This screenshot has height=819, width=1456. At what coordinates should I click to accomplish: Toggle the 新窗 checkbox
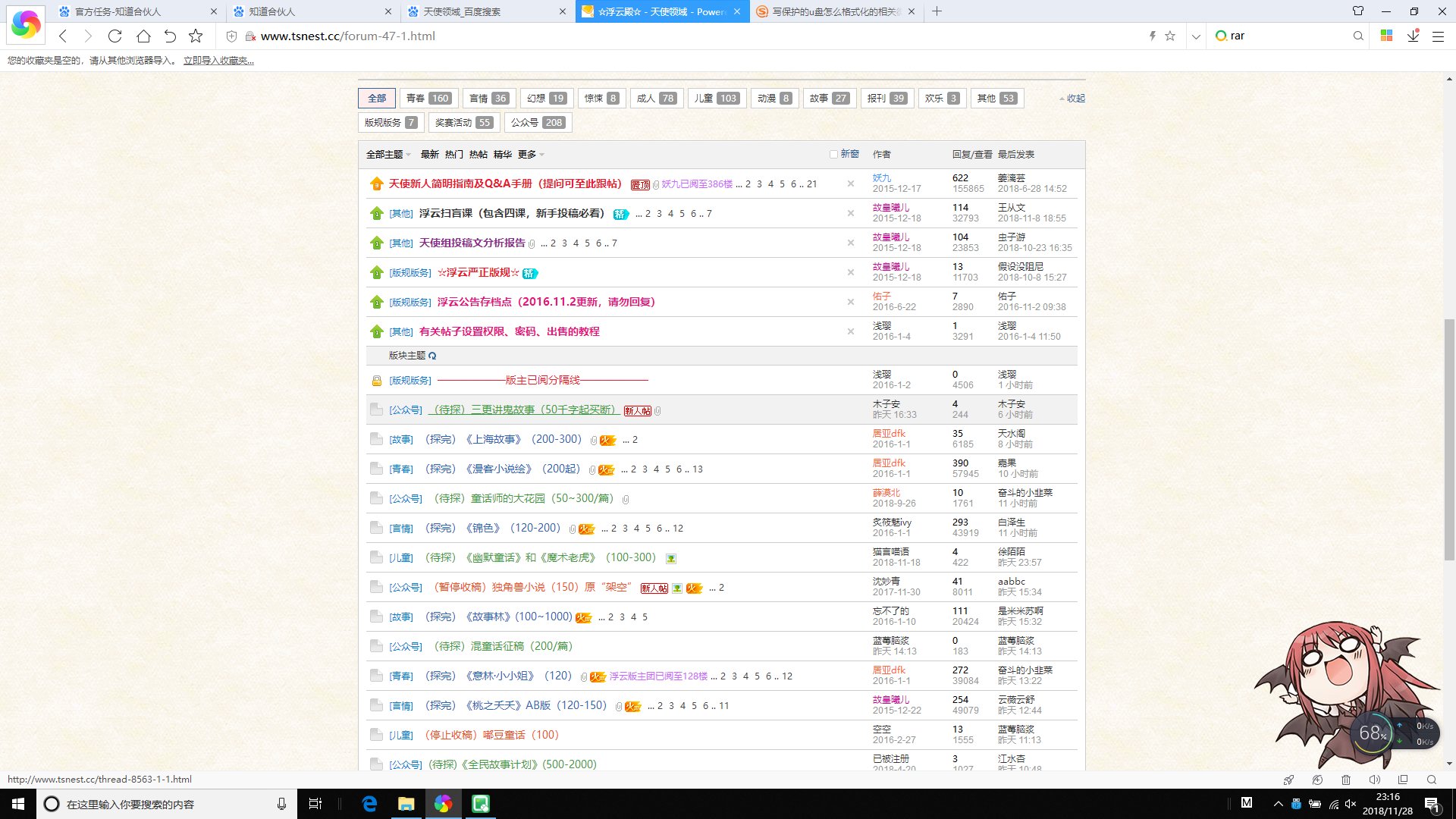(x=833, y=154)
